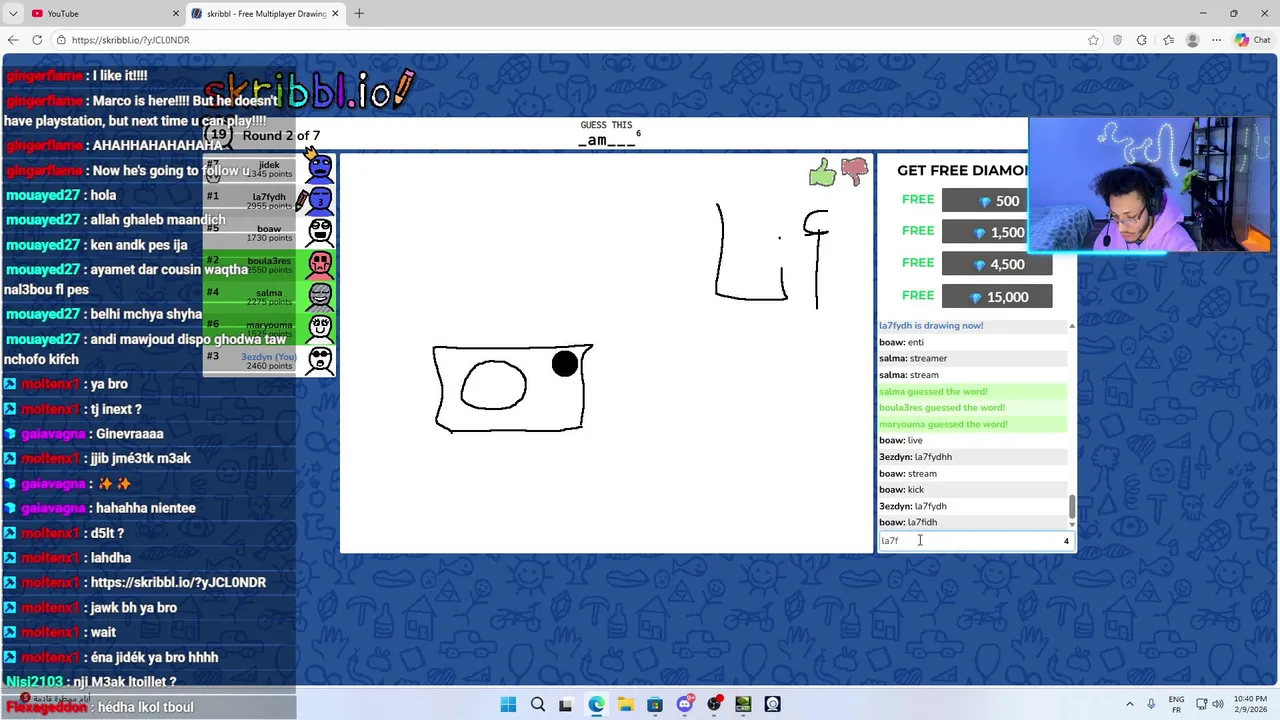
Task: Open OBS Studio from the taskbar
Action: click(714, 704)
